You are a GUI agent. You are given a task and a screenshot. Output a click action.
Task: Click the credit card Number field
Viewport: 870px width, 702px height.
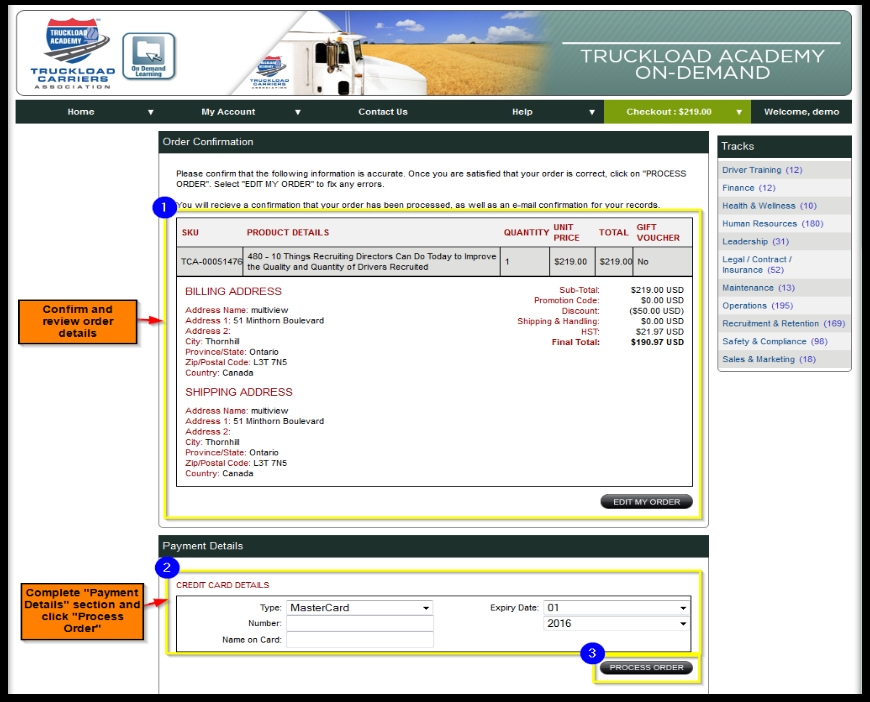(x=359, y=623)
